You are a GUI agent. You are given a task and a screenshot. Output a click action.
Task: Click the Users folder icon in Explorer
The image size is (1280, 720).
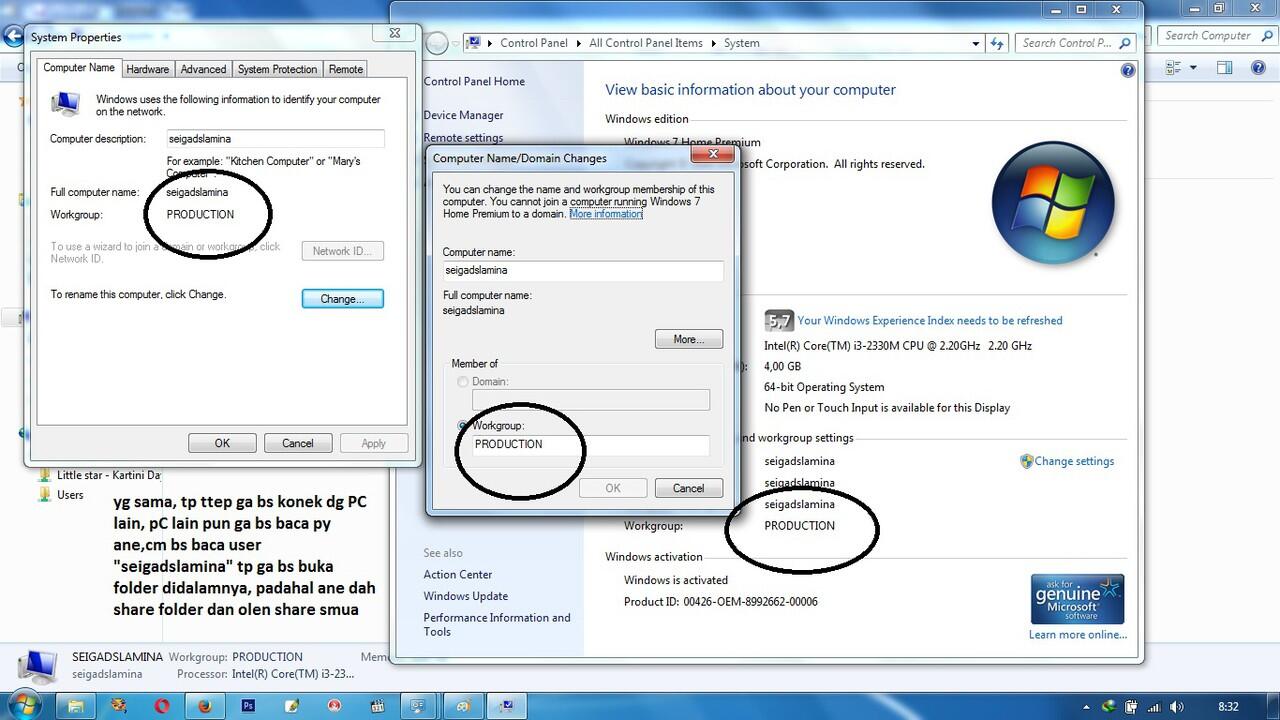tap(44, 495)
